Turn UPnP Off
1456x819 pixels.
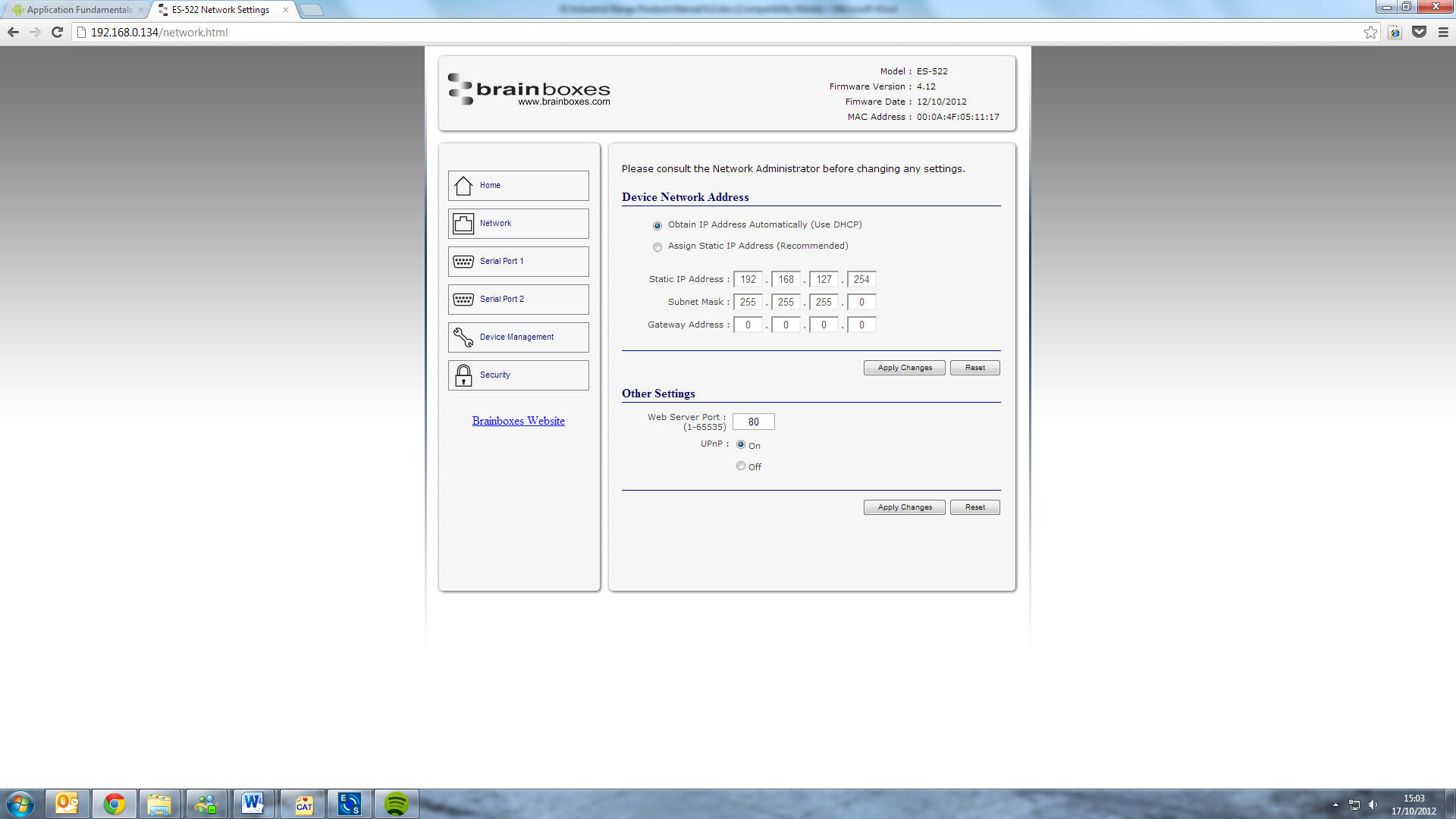(741, 466)
